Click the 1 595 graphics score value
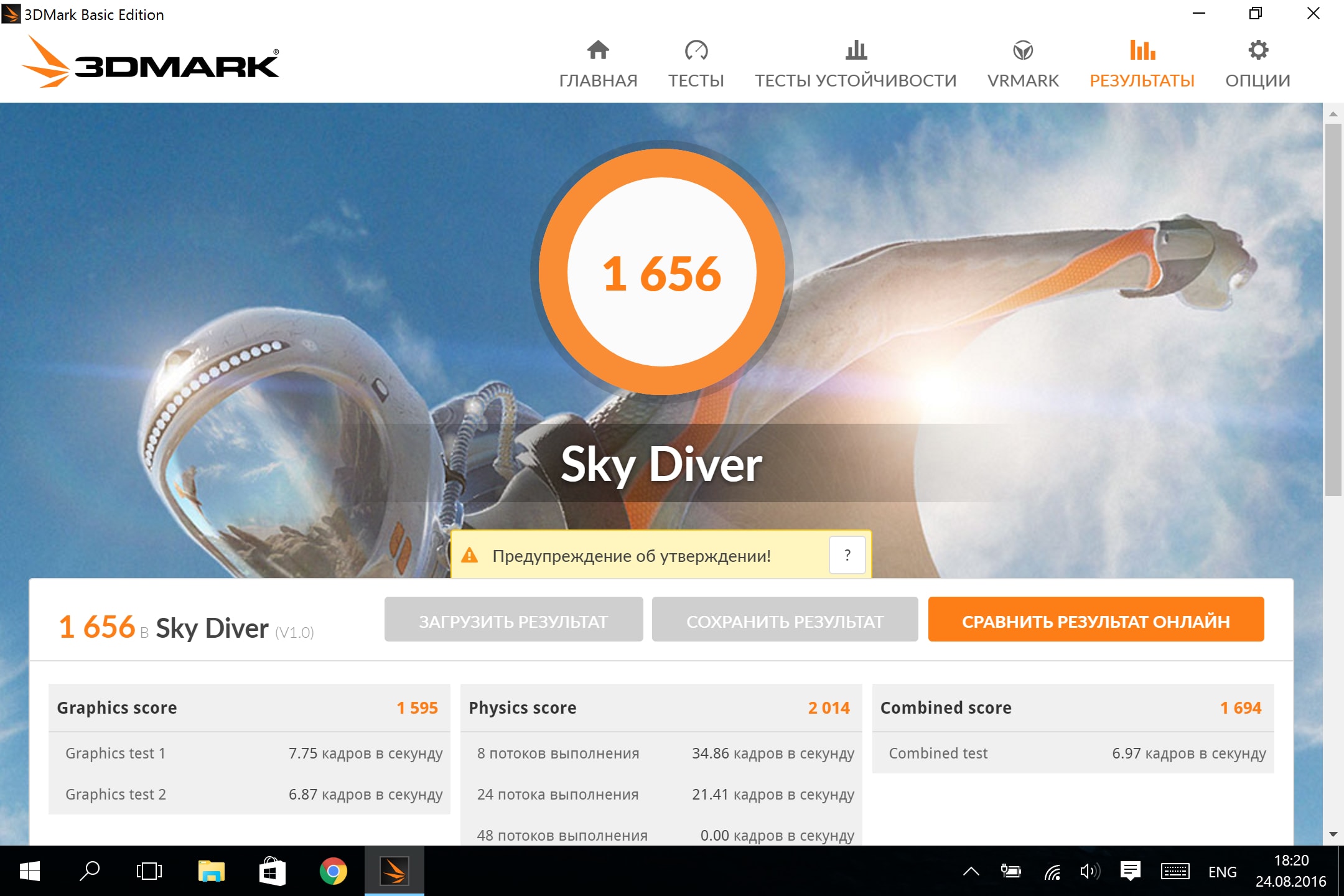The width and height of the screenshot is (1344, 896). (x=417, y=708)
